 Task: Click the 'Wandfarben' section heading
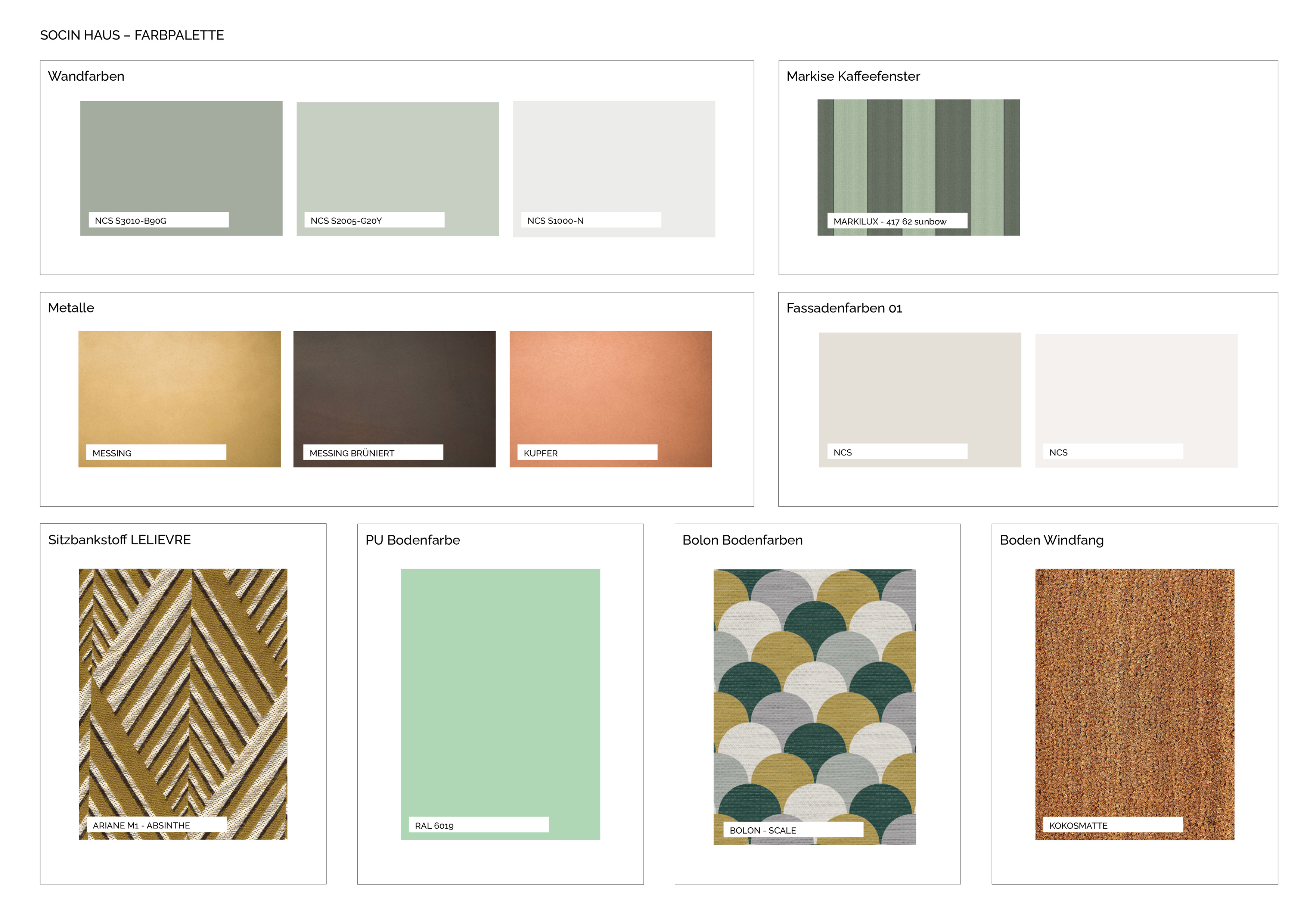(x=86, y=76)
